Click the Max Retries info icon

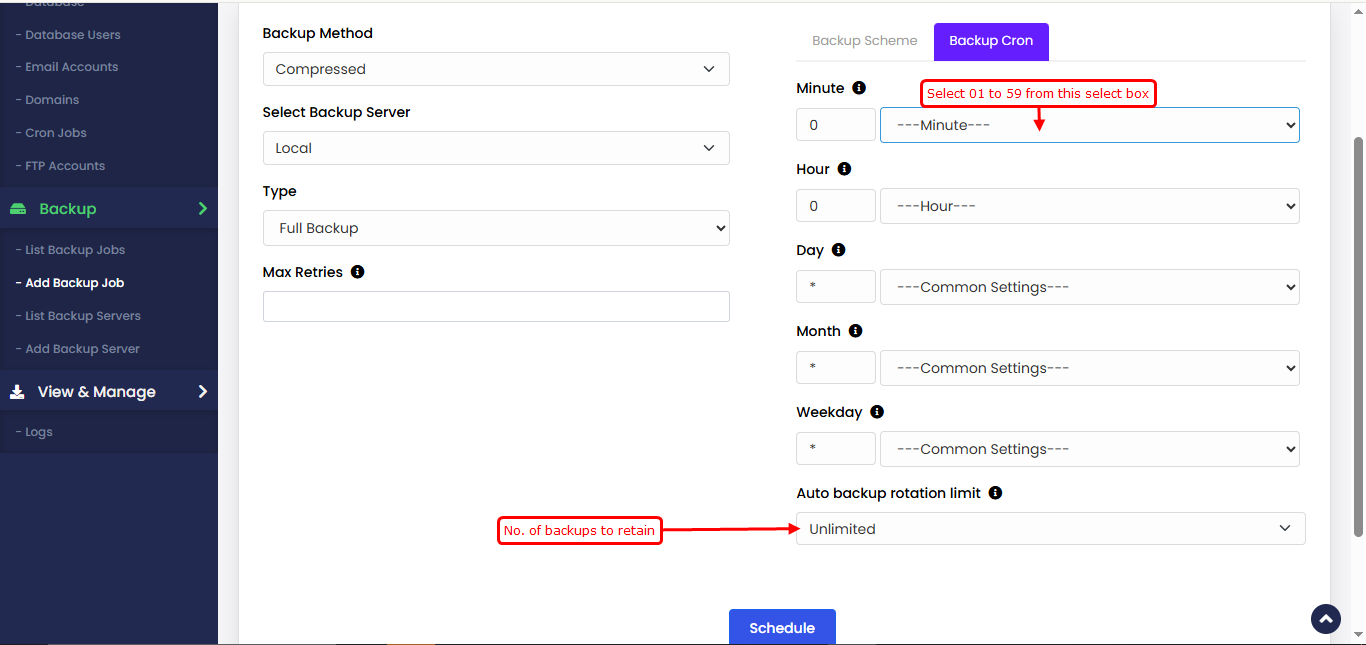pos(358,272)
